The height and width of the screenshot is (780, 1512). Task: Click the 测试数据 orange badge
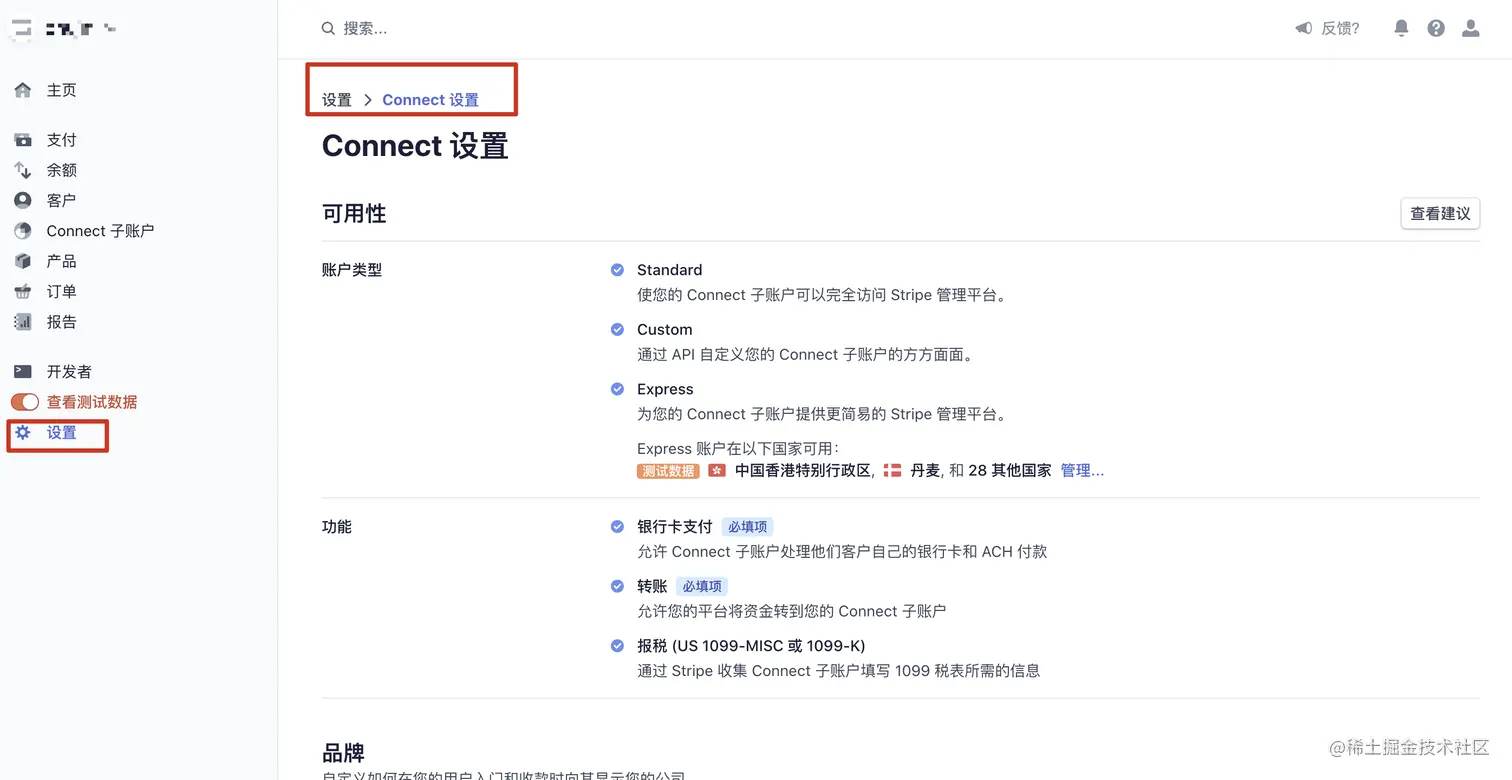668,471
